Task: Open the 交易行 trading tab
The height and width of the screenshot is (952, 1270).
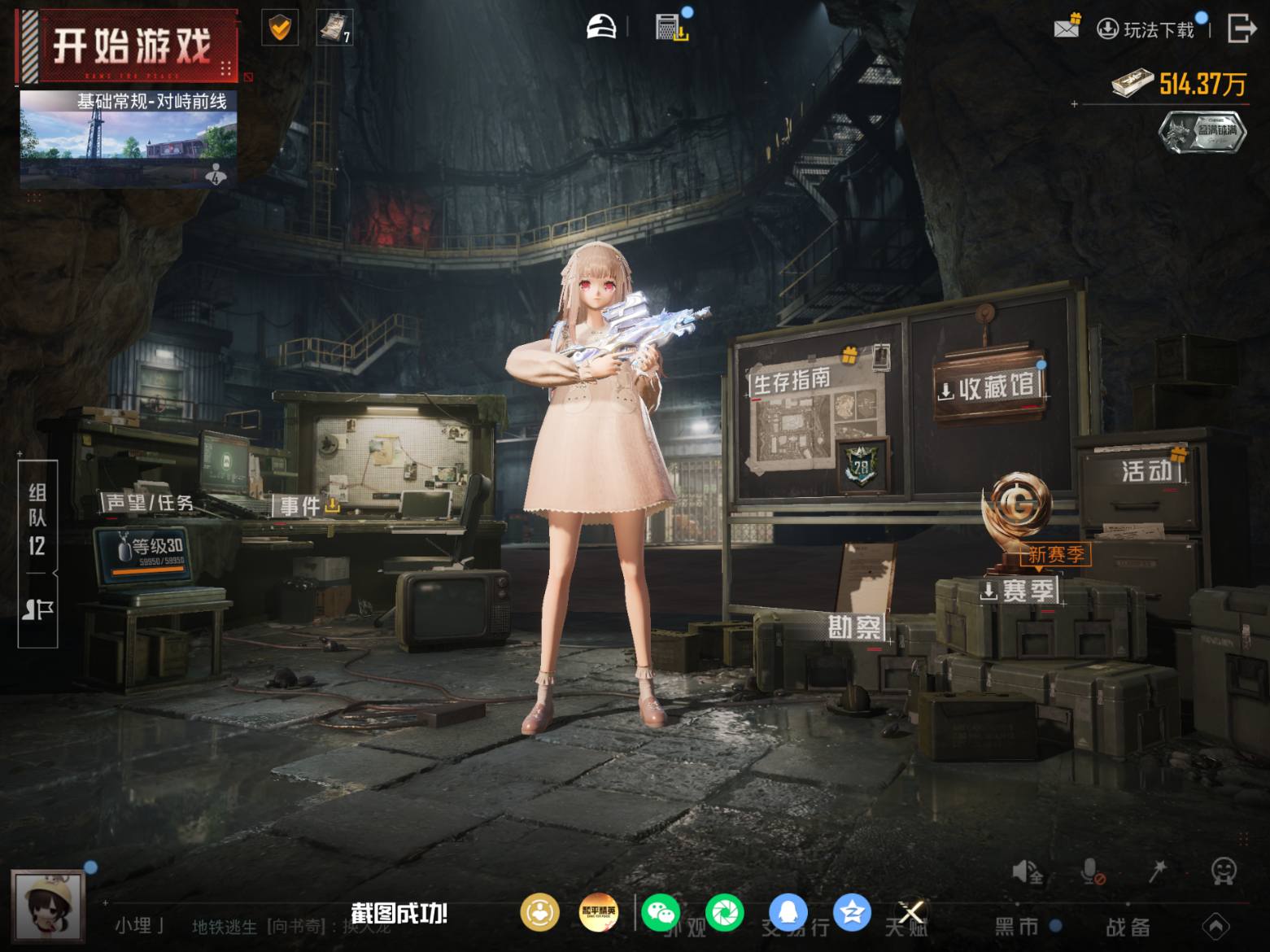Action: [x=796, y=927]
